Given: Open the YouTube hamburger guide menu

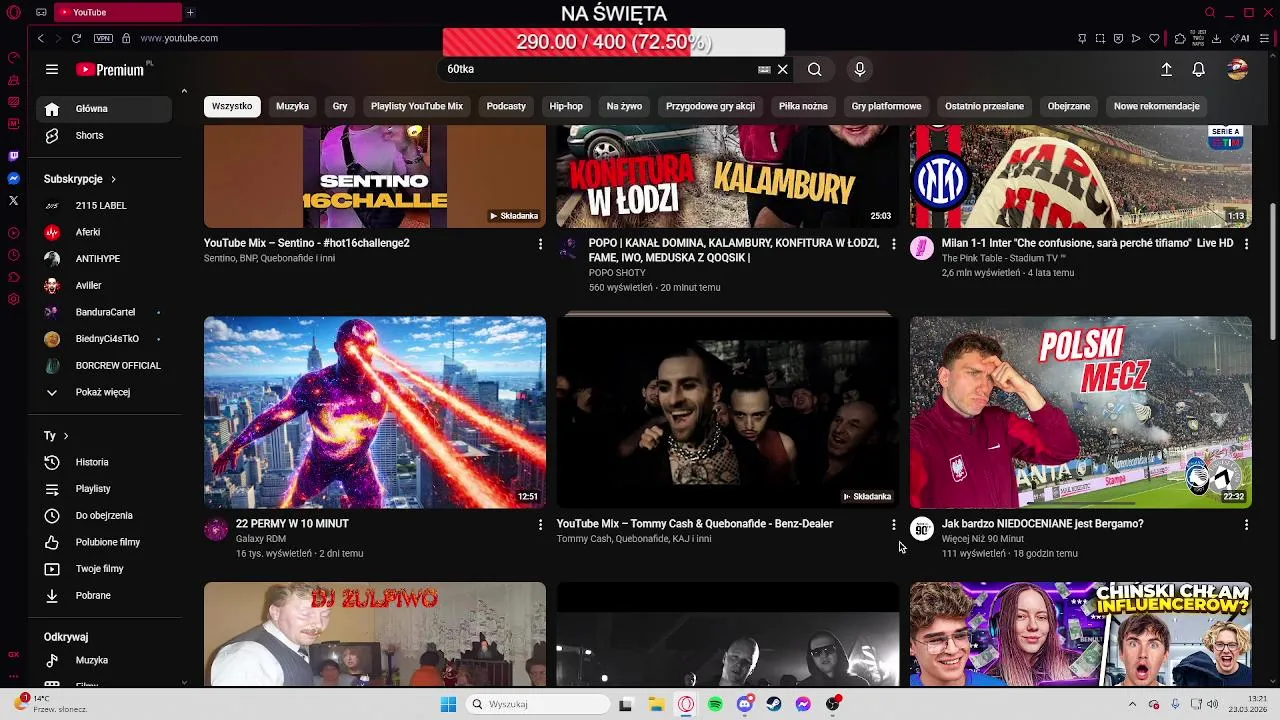Looking at the screenshot, I should (52, 69).
